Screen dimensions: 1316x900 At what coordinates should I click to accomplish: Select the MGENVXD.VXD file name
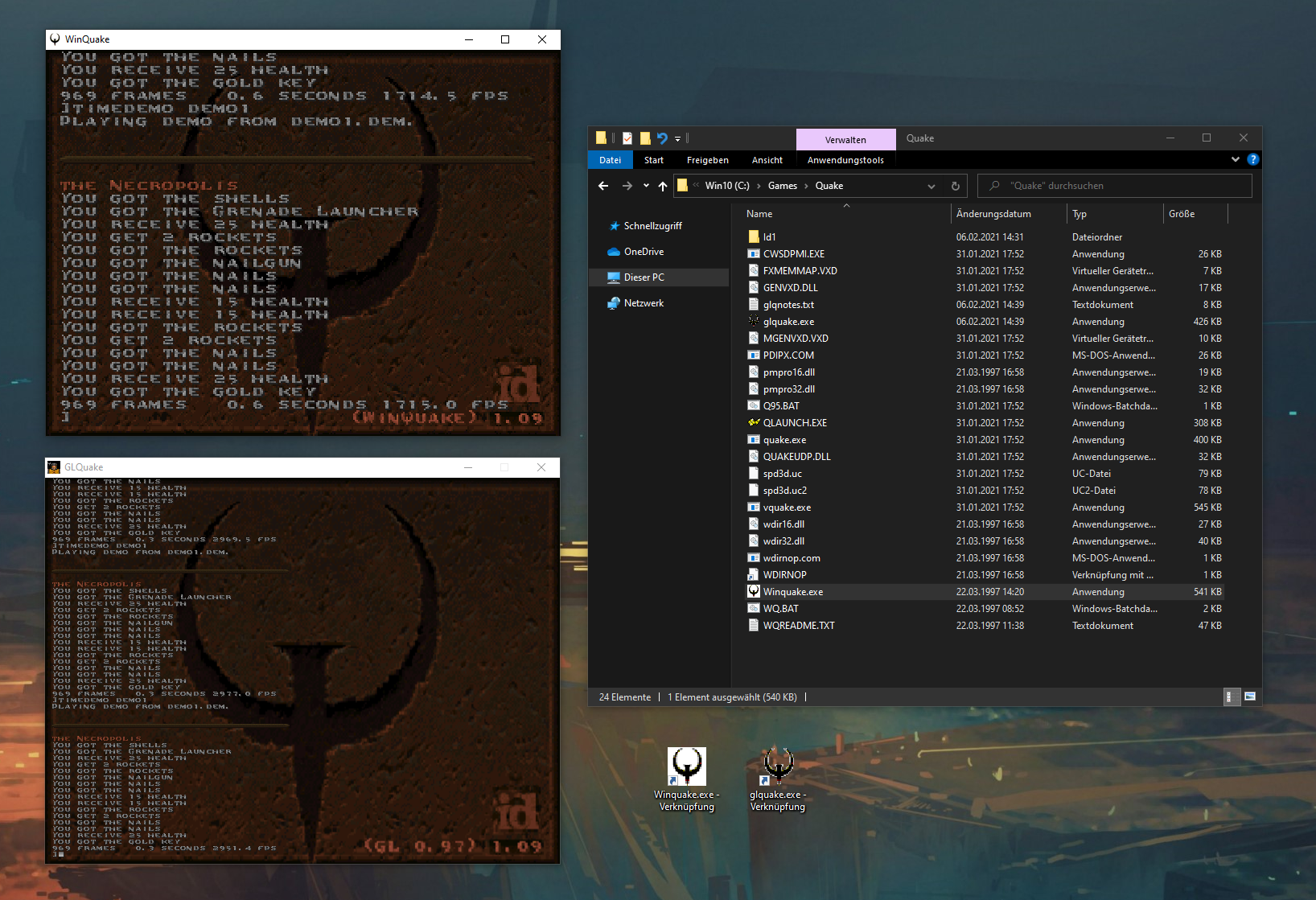pyautogui.click(x=796, y=339)
